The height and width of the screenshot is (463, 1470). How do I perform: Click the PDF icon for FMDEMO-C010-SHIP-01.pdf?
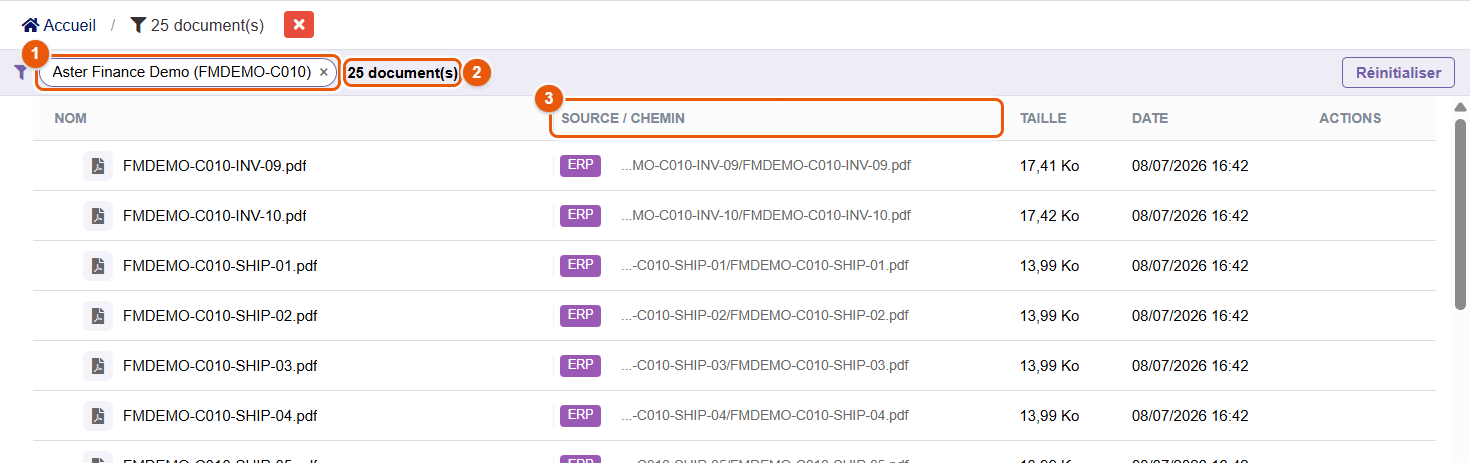click(98, 266)
